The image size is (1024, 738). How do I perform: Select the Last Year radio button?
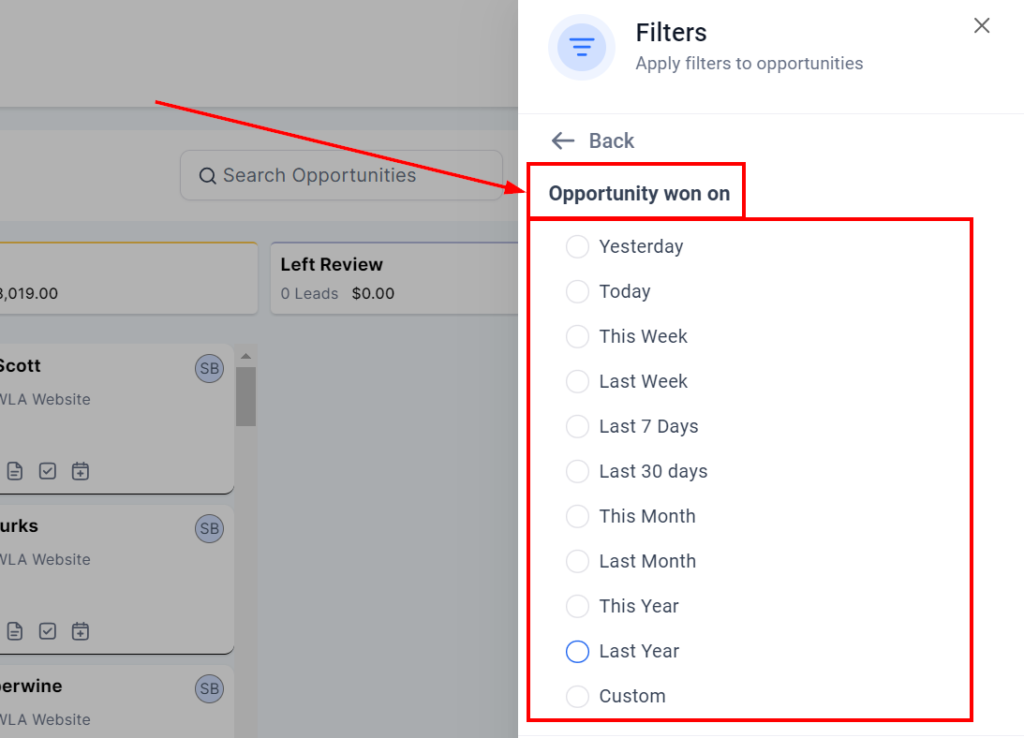click(x=577, y=652)
